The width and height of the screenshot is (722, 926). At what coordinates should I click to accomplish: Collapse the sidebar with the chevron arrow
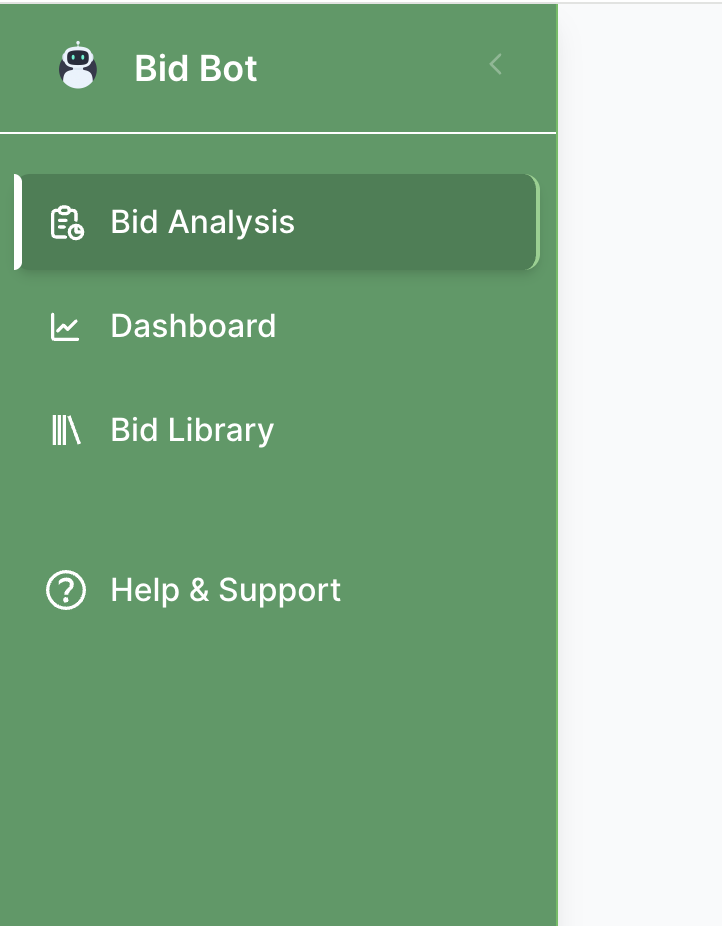pos(495,65)
